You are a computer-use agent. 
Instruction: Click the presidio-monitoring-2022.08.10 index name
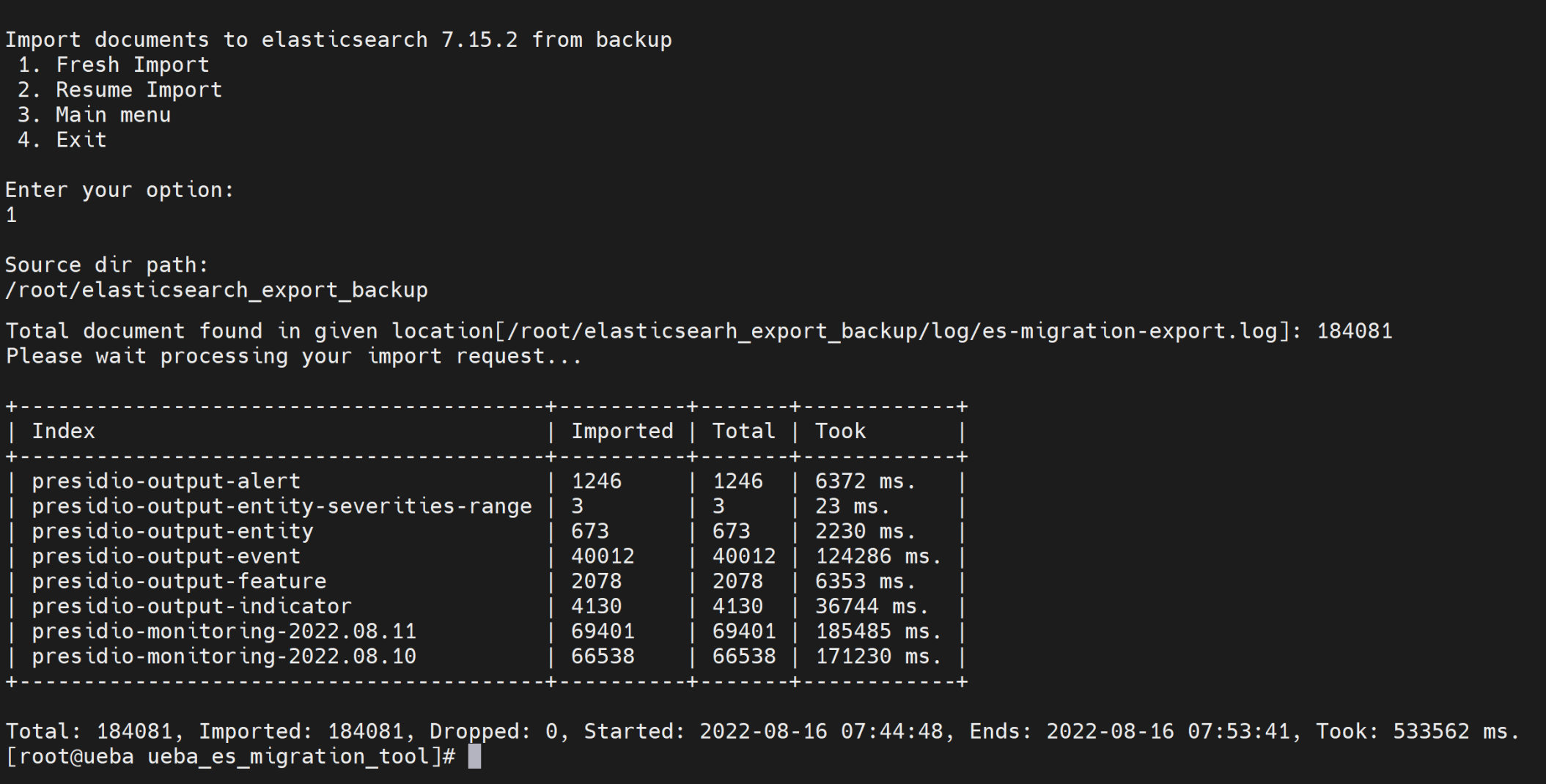pos(224,656)
